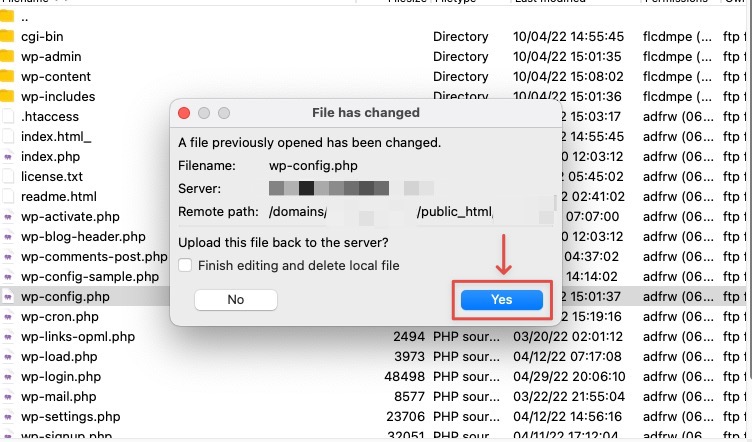752x442 pixels.
Task: Select the index.html_ filename
Action: point(56,137)
